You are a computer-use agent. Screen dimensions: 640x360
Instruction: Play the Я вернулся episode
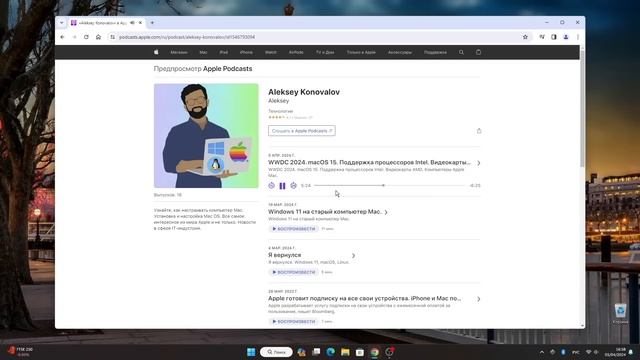click(x=293, y=272)
